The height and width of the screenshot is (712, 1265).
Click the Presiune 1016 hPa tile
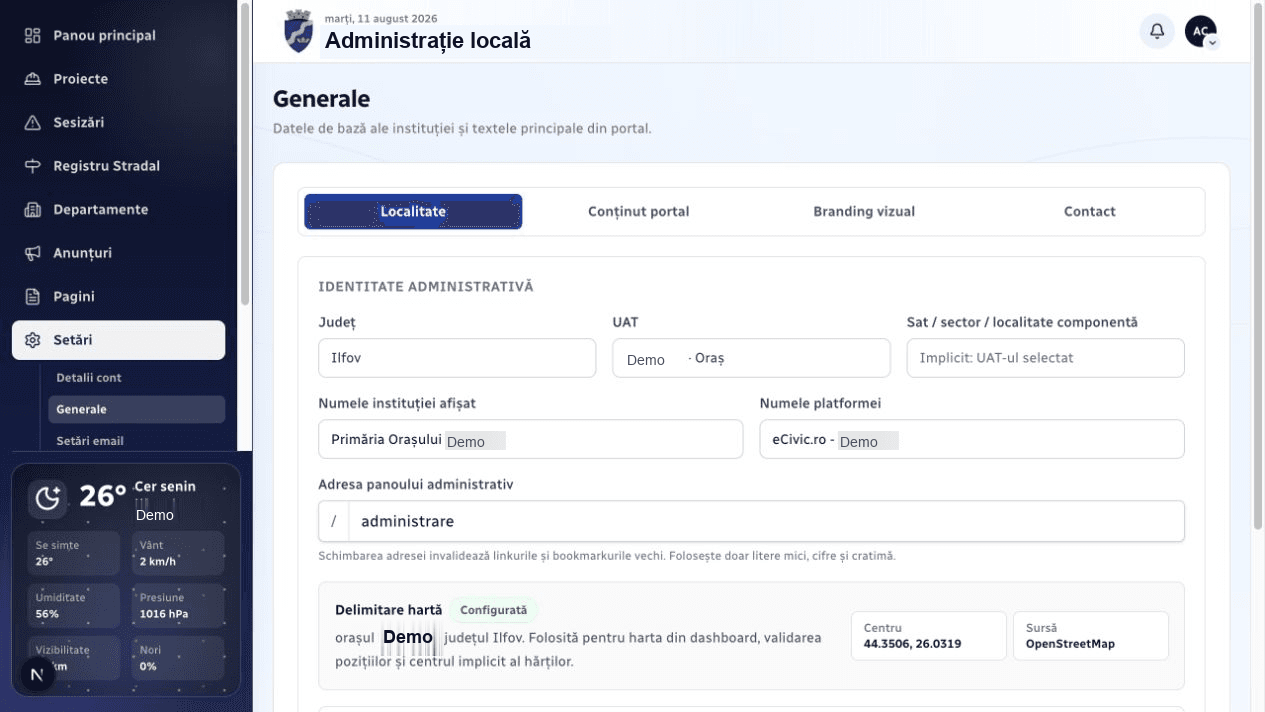(x=178, y=605)
